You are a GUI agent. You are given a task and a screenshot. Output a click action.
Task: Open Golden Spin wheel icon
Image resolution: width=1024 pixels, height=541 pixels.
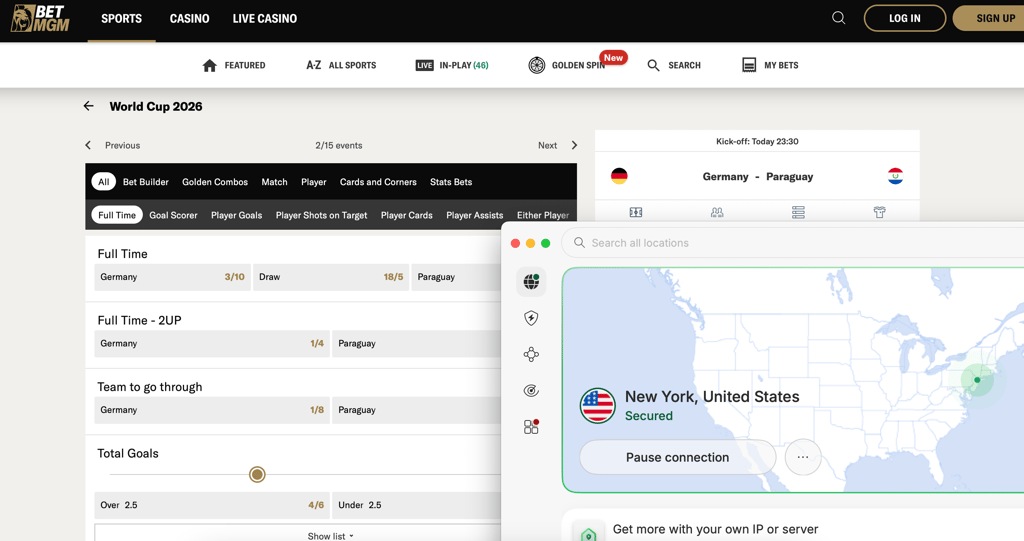537,65
